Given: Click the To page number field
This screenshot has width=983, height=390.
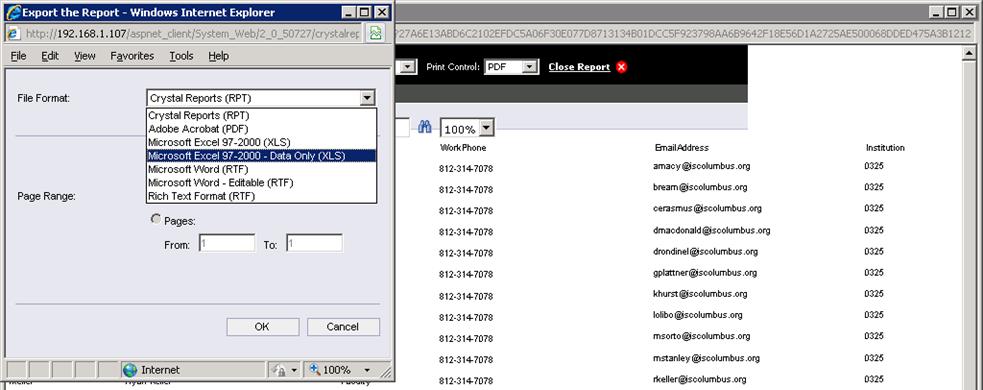Looking at the screenshot, I should coord(314,243).
